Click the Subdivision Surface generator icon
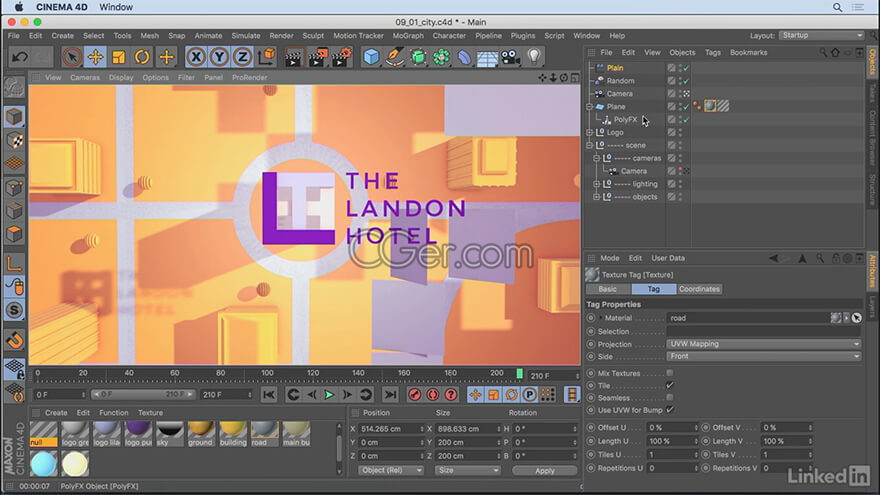 click(x=418, y=57)
